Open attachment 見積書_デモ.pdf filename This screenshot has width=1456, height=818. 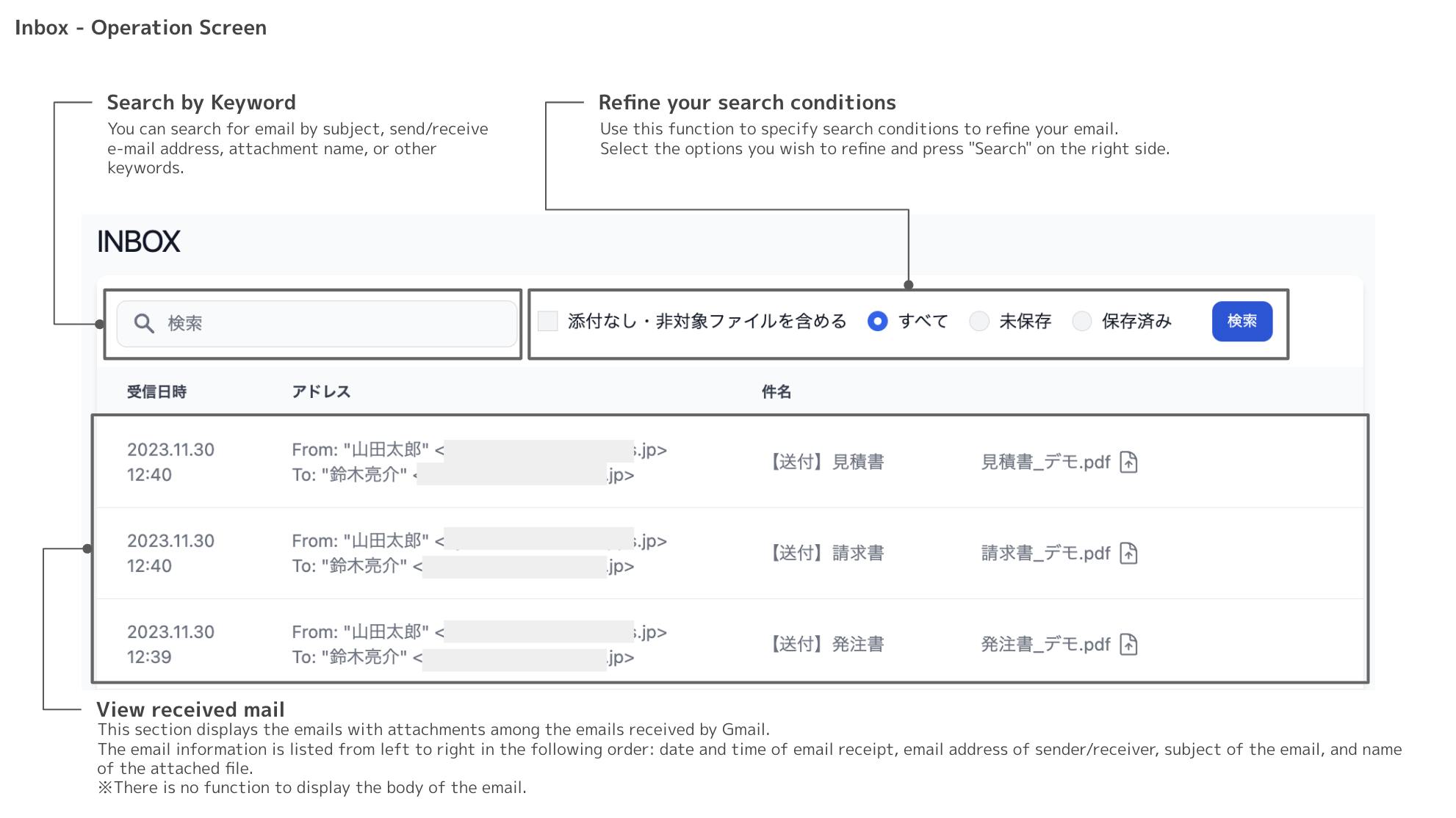click(x=1045, y=462)
